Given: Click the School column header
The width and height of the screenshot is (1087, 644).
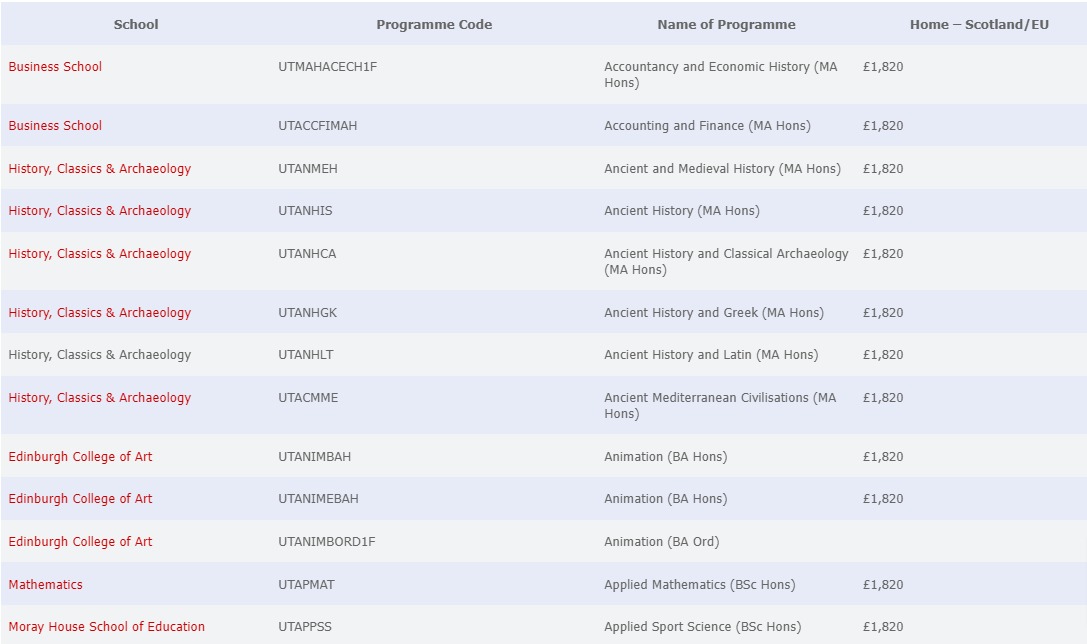Looking at the screenshot, I should pos(136,25).
